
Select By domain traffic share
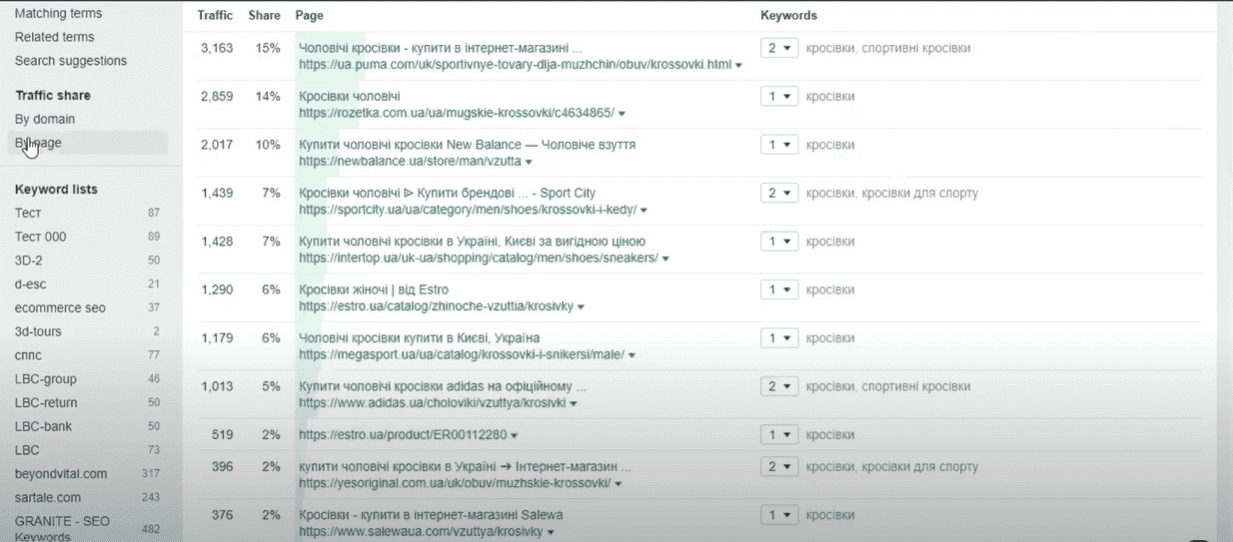[44, 119]
